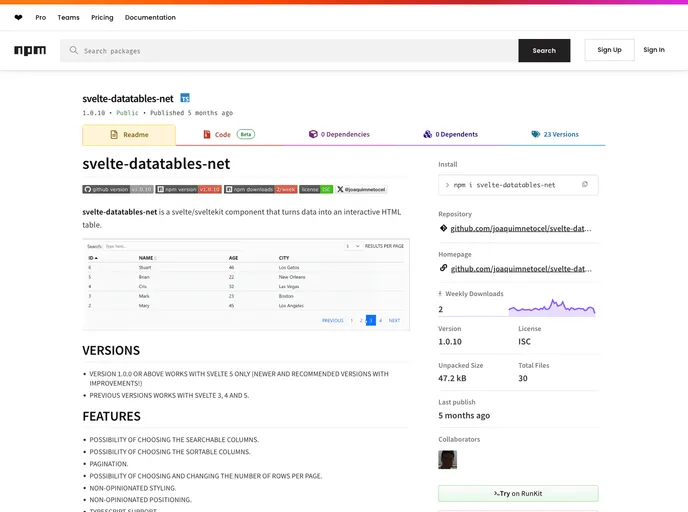
Task: Focus the Search packages input field
Action: point(289,50)
